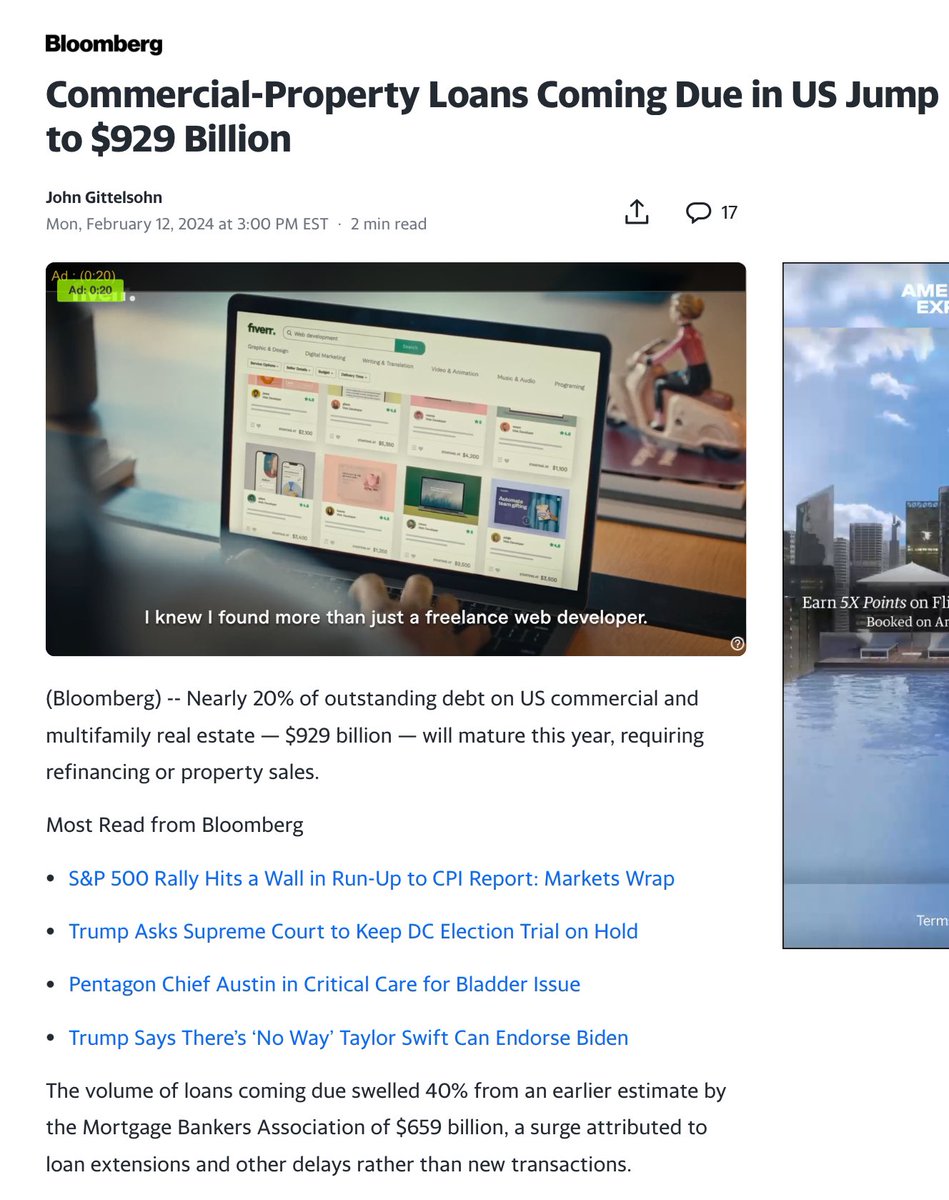Click the video ad info question icon
The image size is (949, 1200).
[x=737, y=644]
